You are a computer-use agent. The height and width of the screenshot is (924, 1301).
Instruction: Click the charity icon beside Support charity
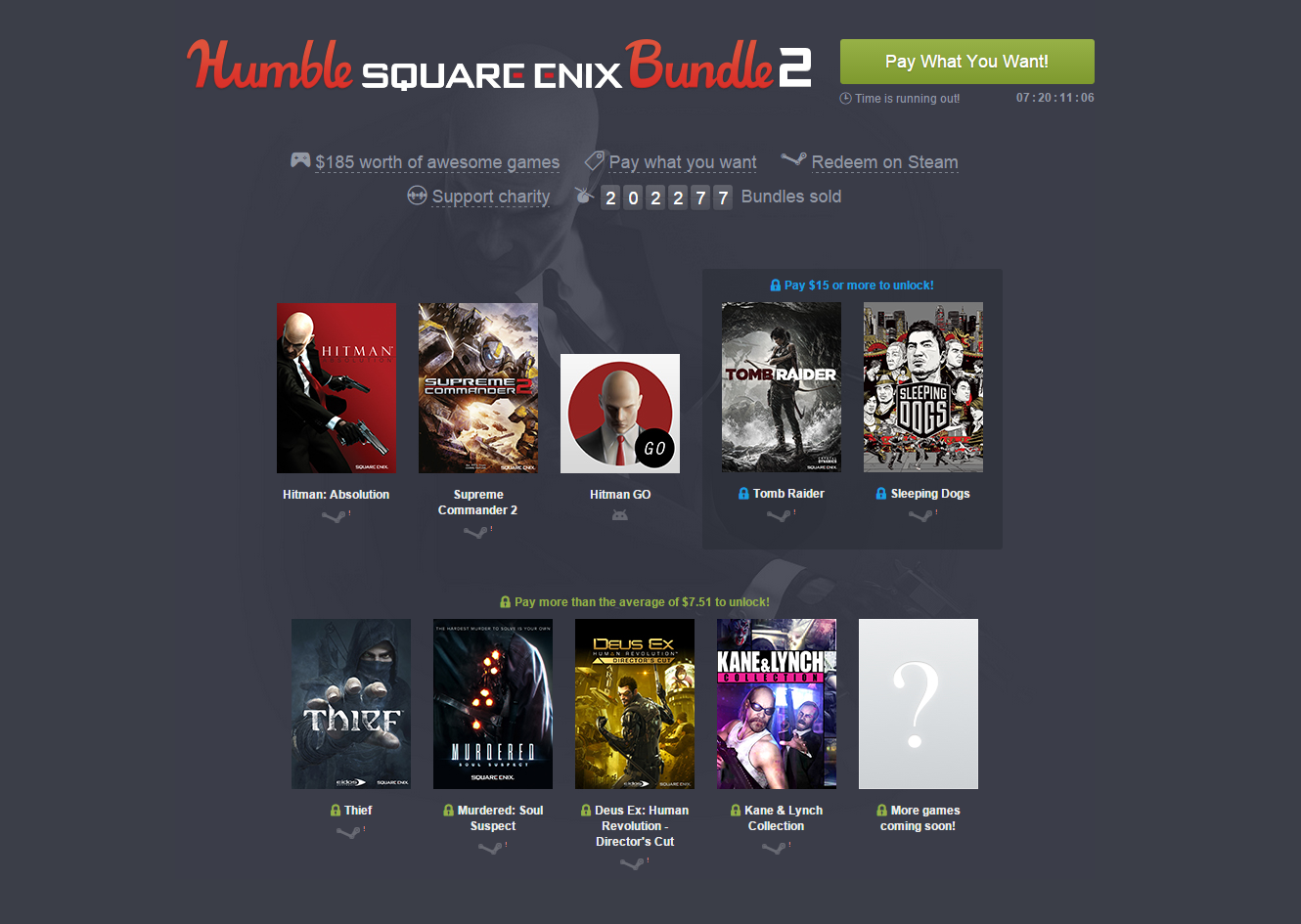pos(417,195)
